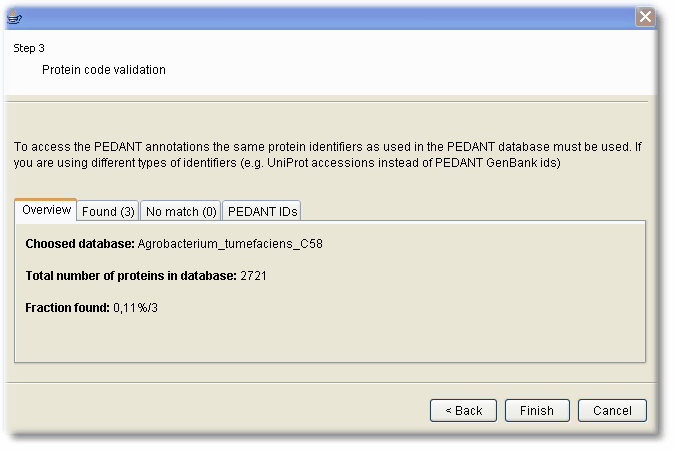Select the No match (0) tab
Image resolution: width=674 pixels, height=450 pixels.
[181, 211]
